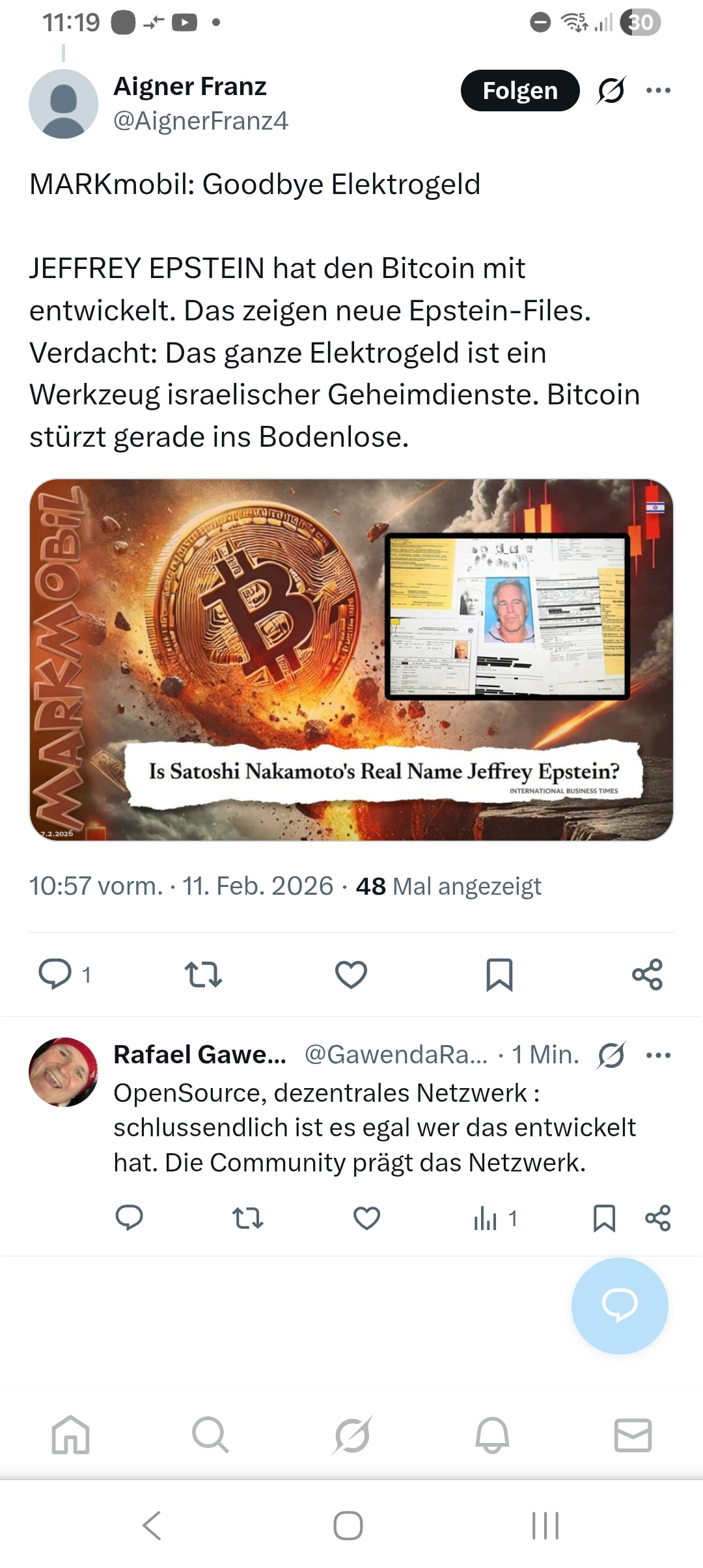Go to the Home tab in bottom navigation

click(x=70, y=1435)
